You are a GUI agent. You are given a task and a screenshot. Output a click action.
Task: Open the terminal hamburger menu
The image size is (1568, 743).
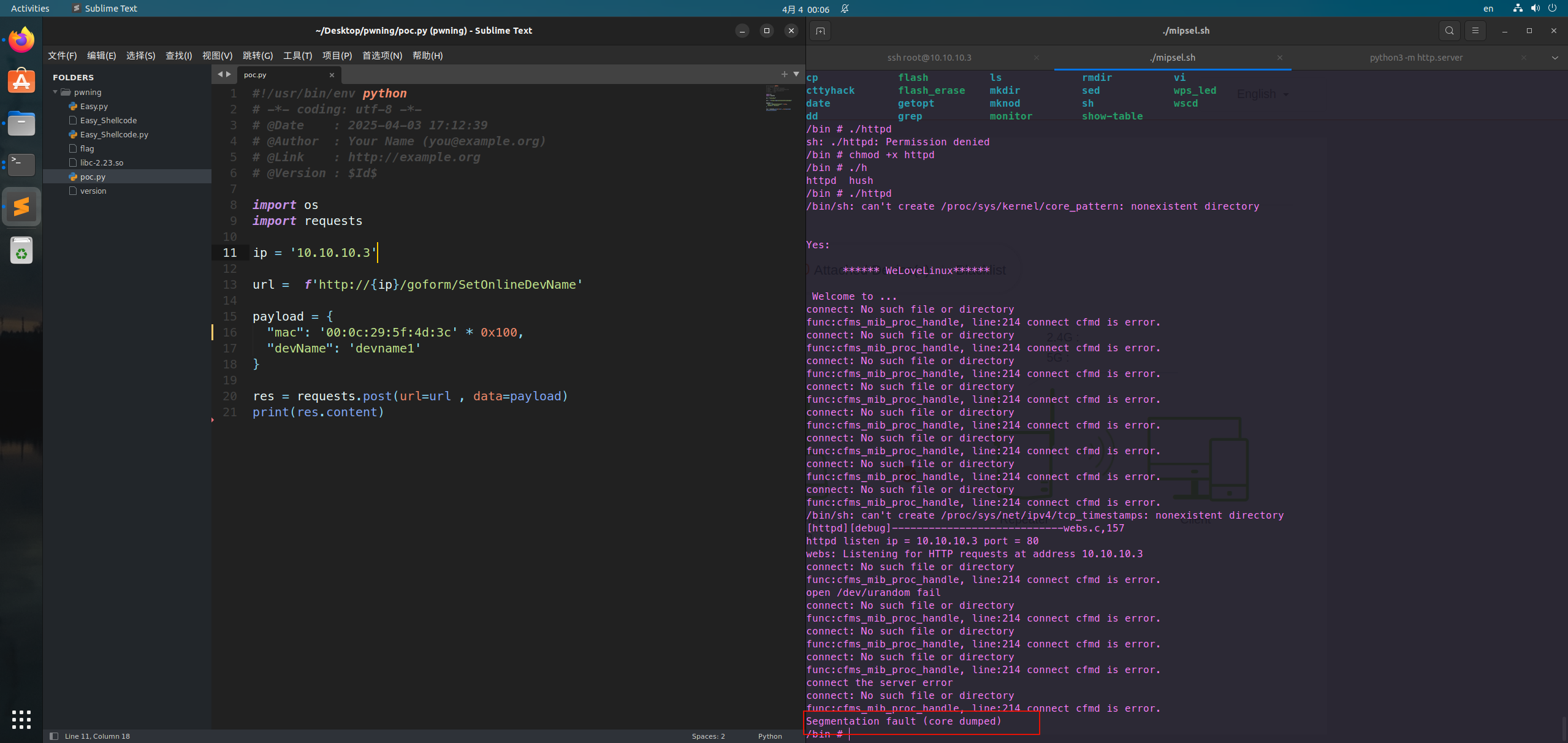[1475, 31]
